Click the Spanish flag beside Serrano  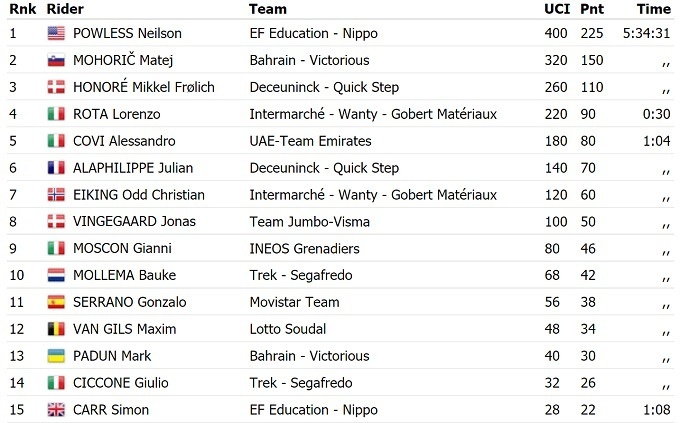pos(56,302)
